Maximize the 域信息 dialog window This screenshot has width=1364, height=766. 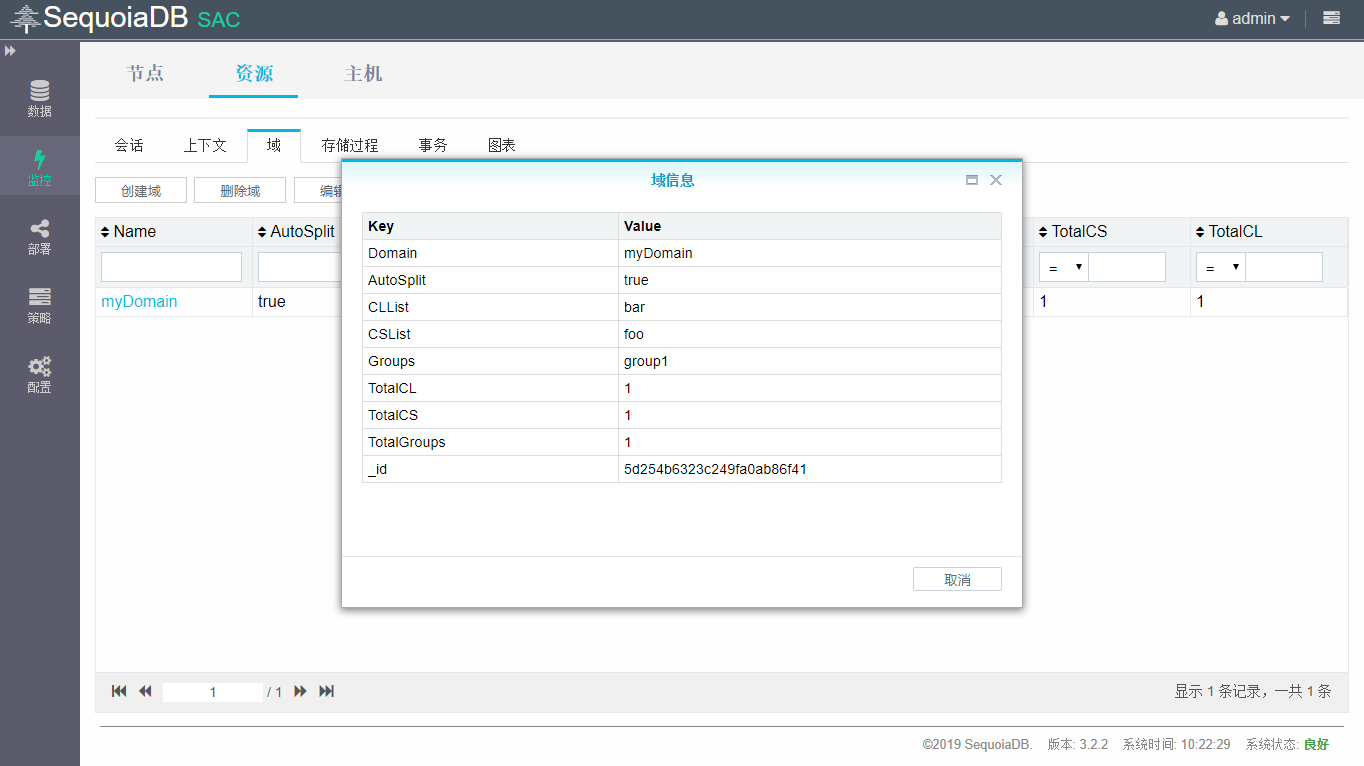click(971, 180)
